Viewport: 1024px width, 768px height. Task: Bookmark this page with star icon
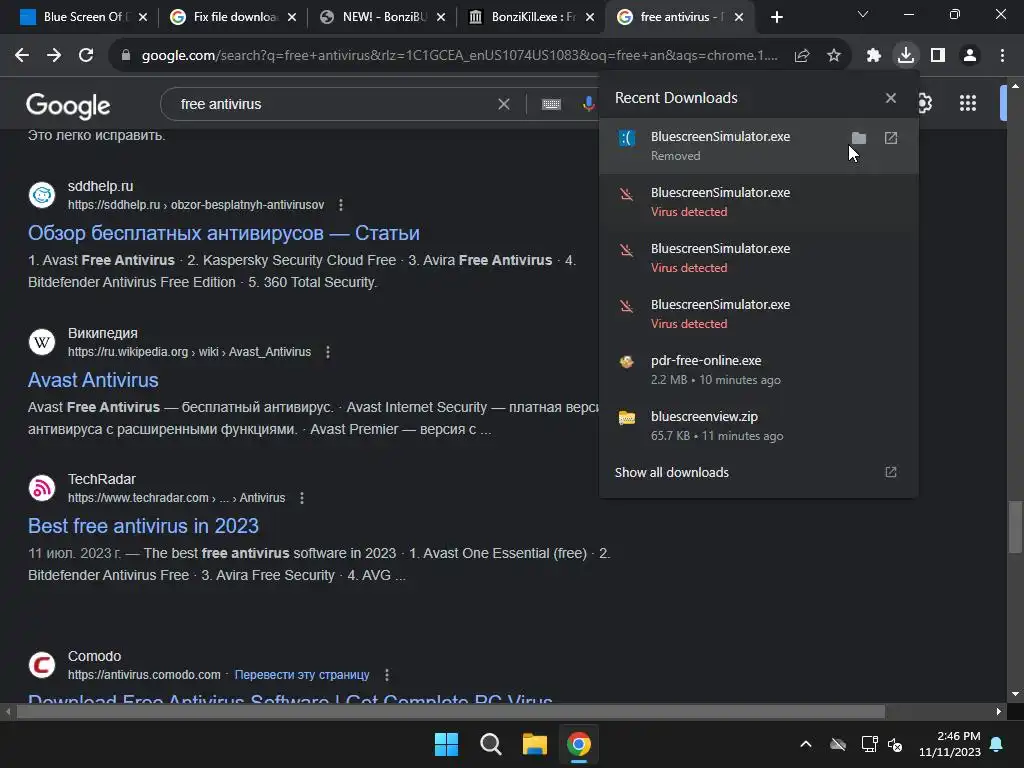pos(833,56)
